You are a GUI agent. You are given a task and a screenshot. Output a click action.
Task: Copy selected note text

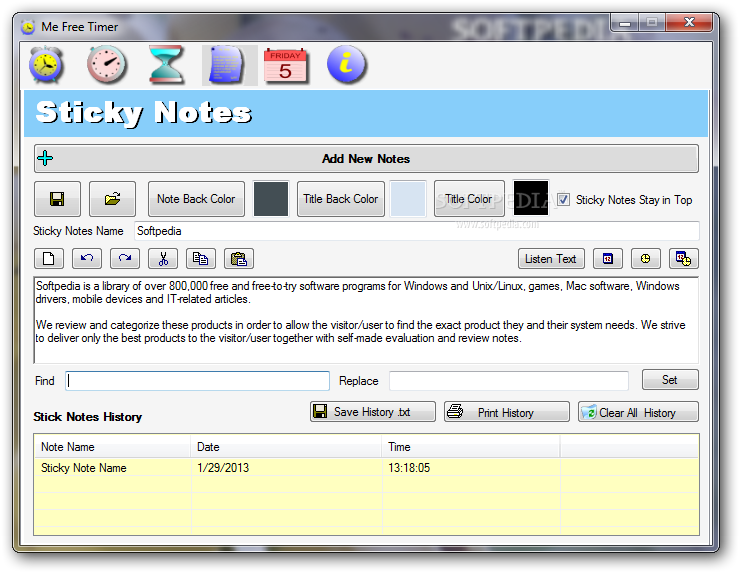(x=201, y=259)
